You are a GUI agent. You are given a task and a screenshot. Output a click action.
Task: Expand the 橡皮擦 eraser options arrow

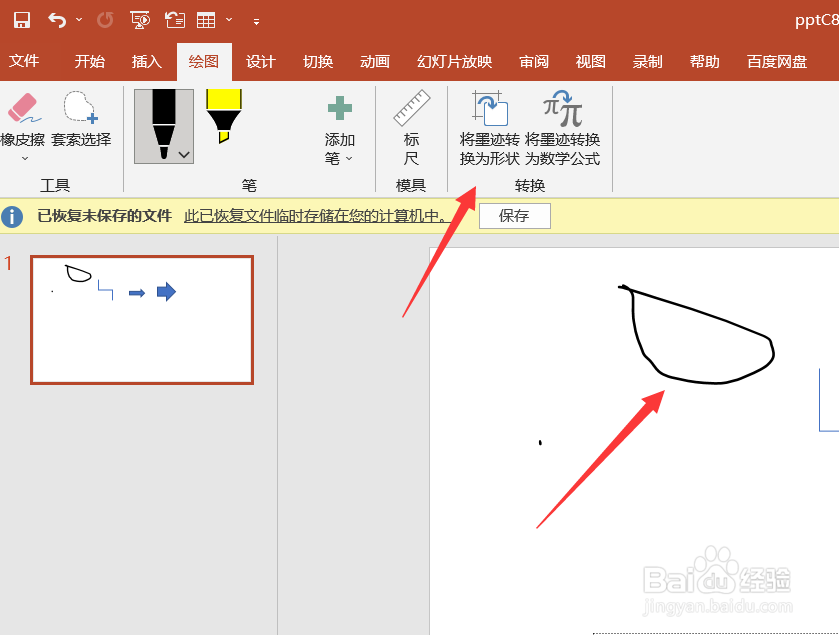coord(25,159)
